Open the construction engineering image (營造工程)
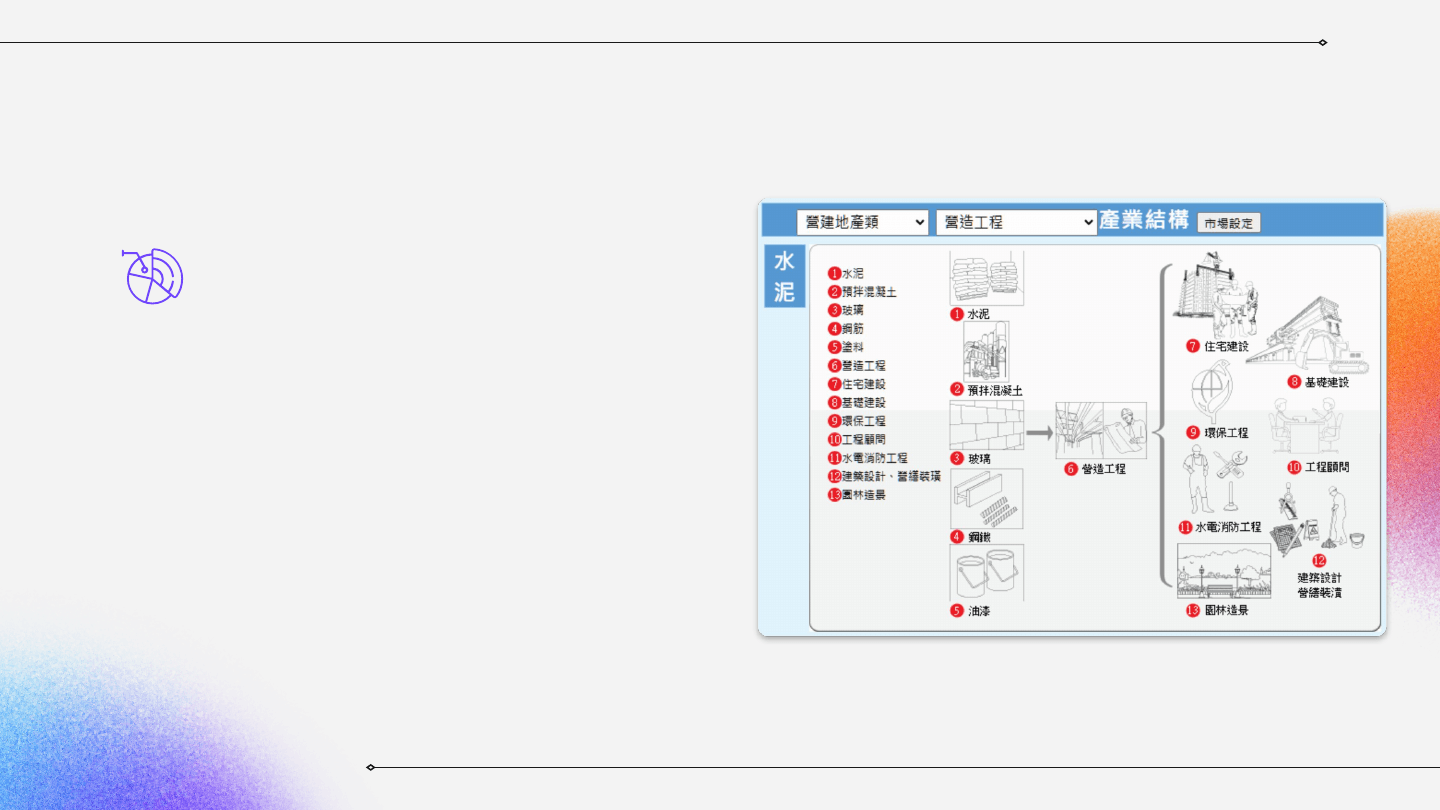 click(1100, 431)
